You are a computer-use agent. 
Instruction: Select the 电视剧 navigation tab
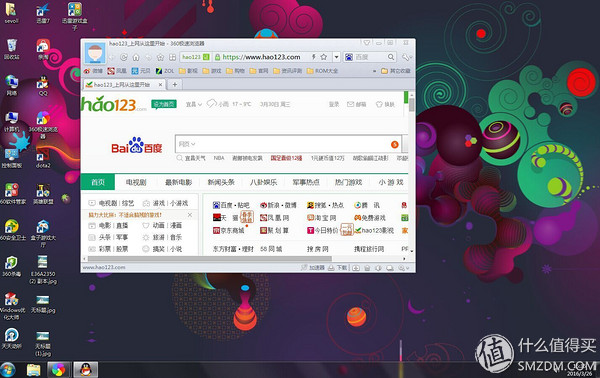[136, 182]
